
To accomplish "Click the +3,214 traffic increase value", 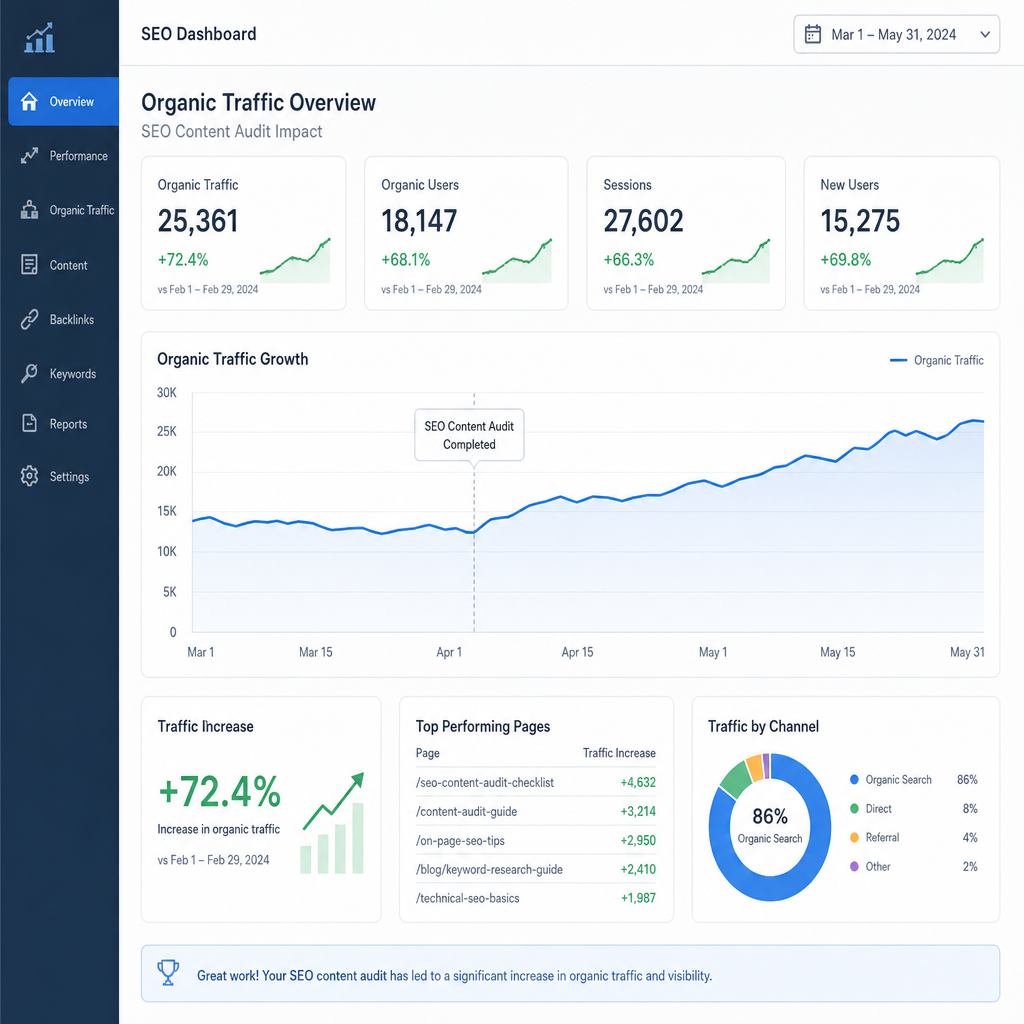I will pyautogui.click(x=638, y=811).
